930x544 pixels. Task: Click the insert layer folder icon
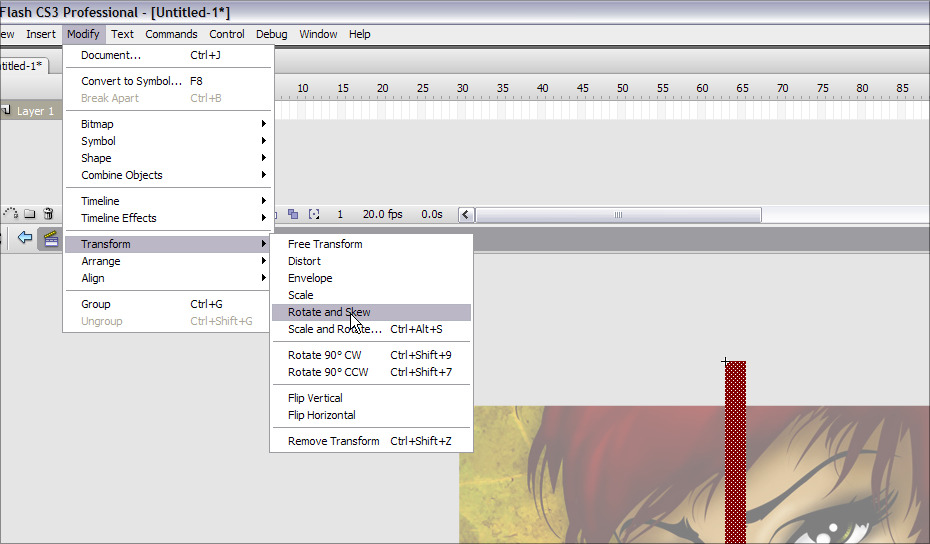pyautogui.click(x=30, y=214)
